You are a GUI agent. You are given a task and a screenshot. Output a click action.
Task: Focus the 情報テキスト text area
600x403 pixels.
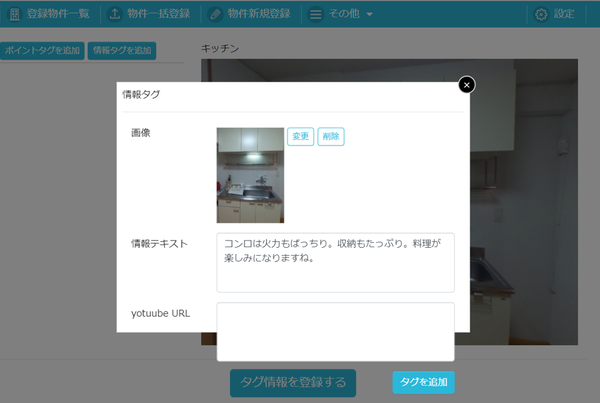335,262
